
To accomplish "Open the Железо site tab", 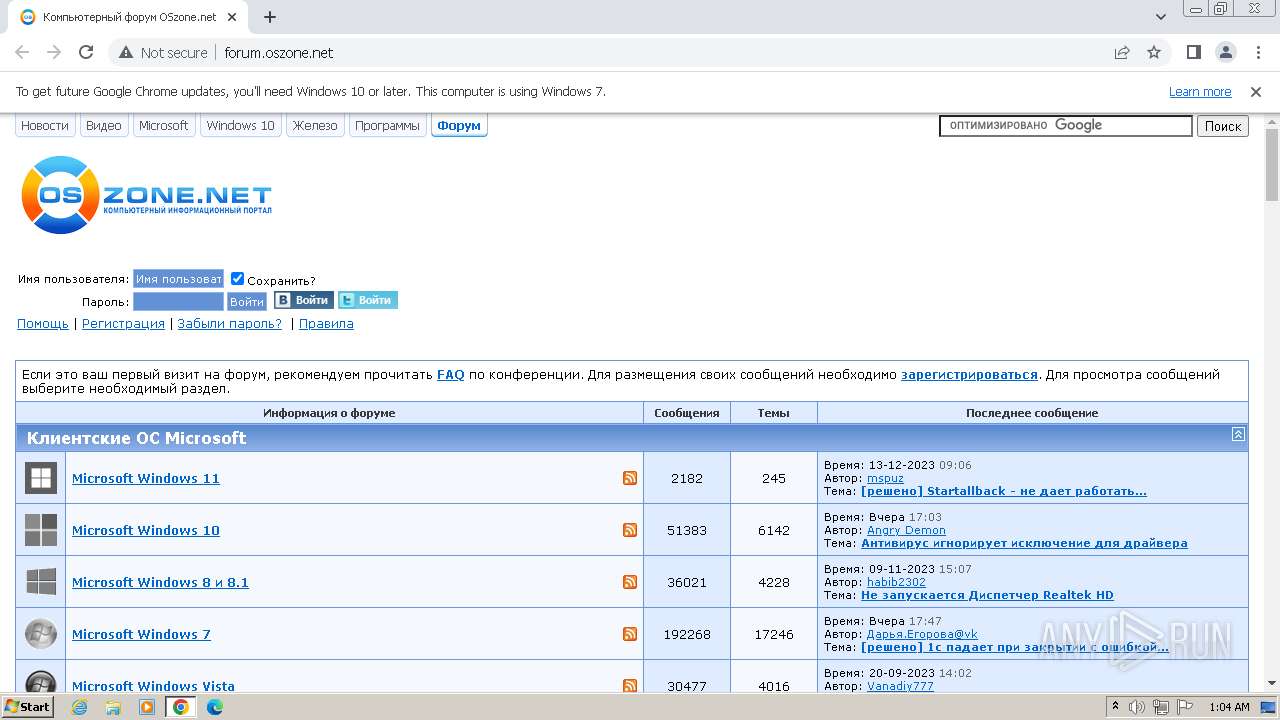I will click(315, 126).
